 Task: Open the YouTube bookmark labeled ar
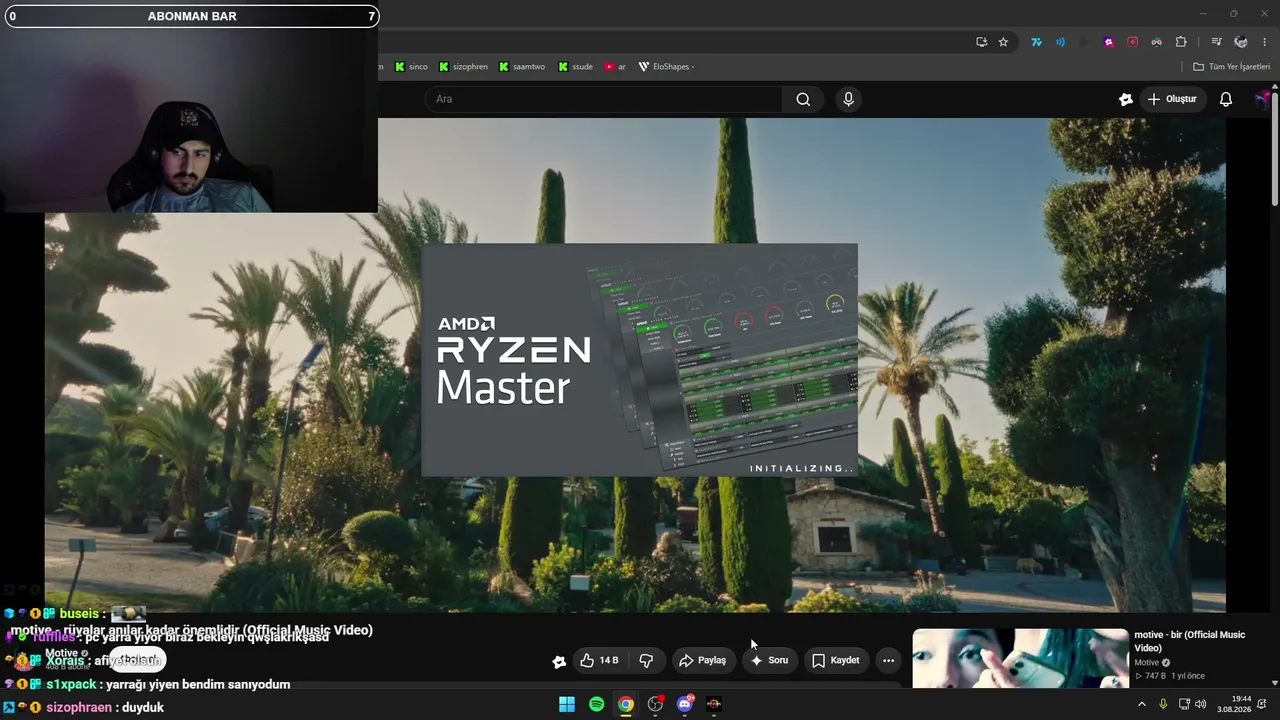(x=615, y=67)
